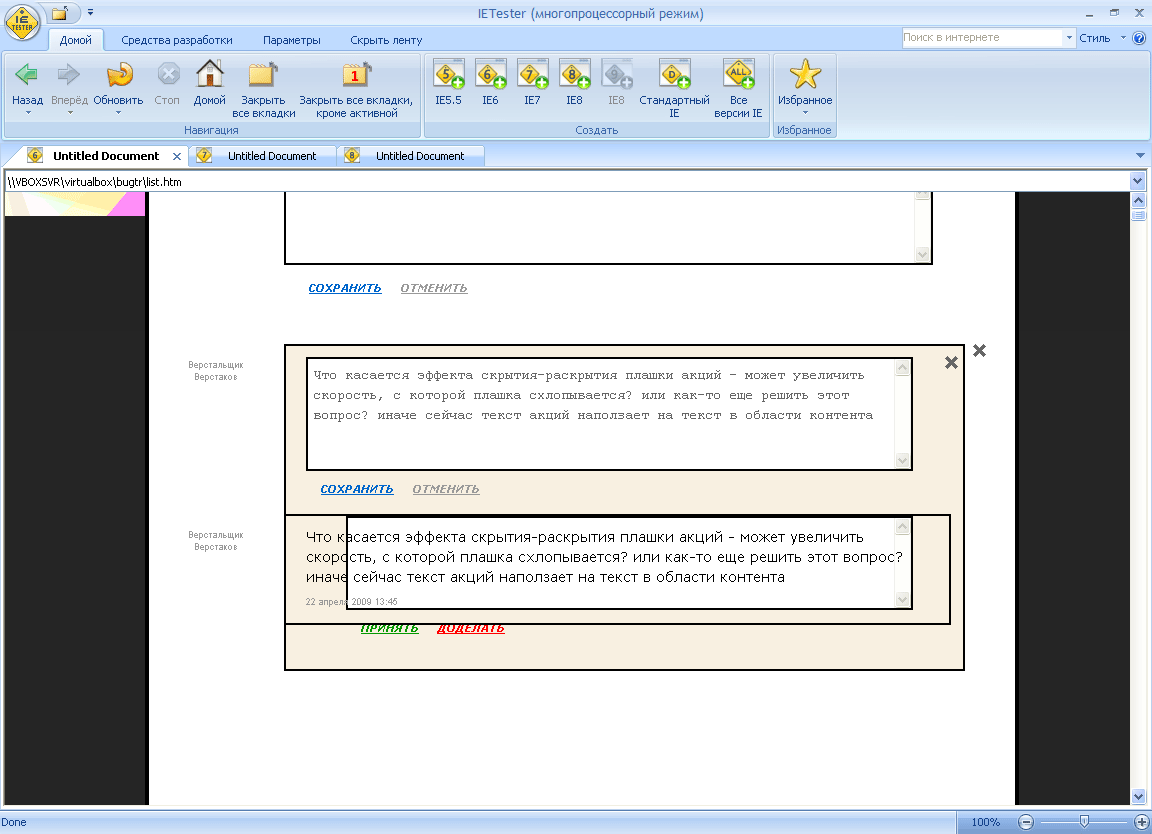This screenshot has height=834, width=1152.
Task: Click Закрыть все вкладки icon
Action: click(263, 75)
